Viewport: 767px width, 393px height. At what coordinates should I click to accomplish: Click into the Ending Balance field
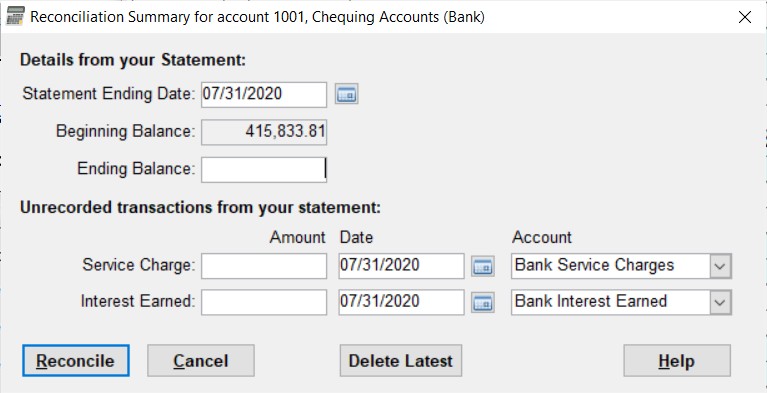(x=264, y=169)
